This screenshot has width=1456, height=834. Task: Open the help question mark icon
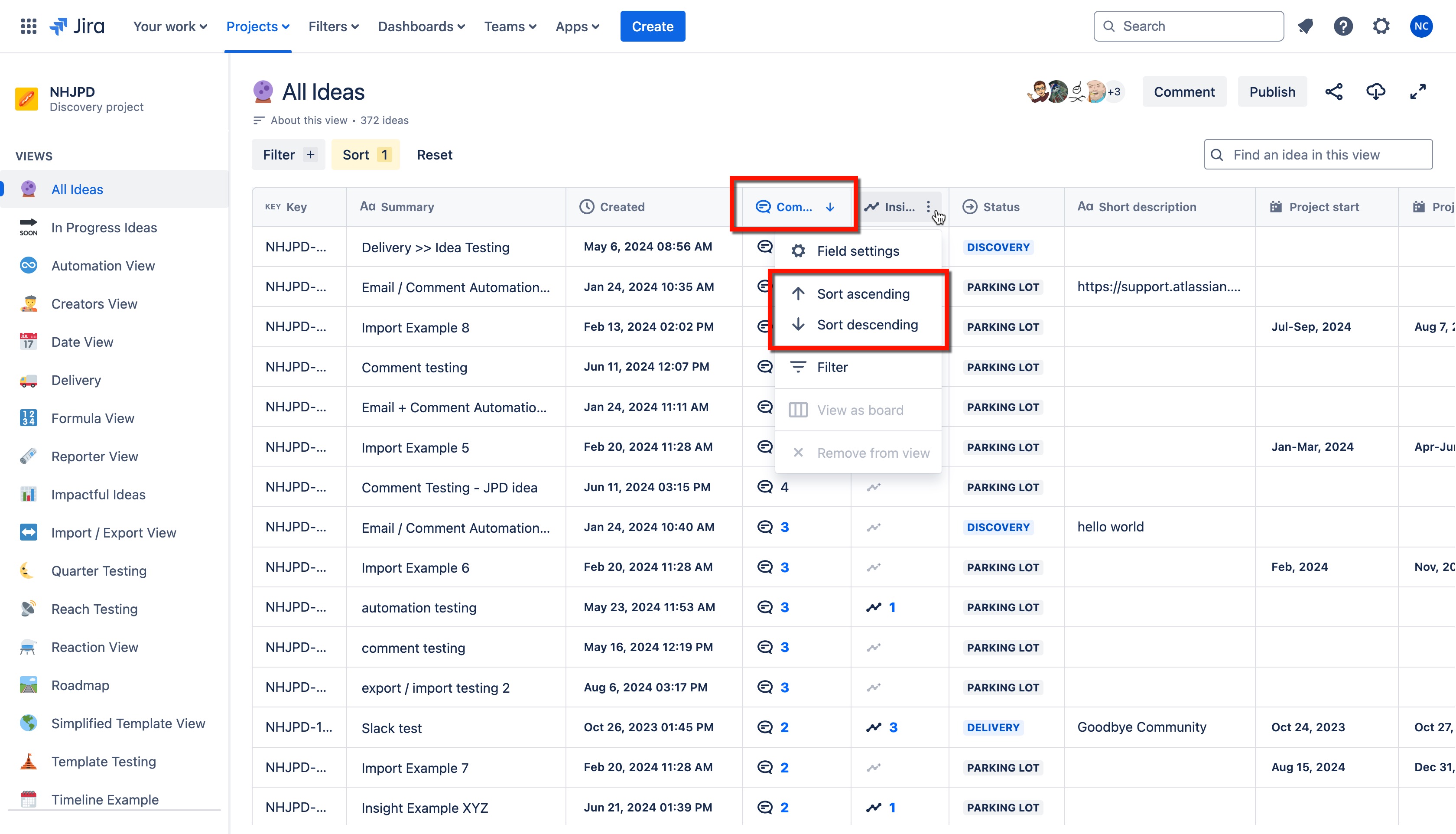coord(1343,26)
